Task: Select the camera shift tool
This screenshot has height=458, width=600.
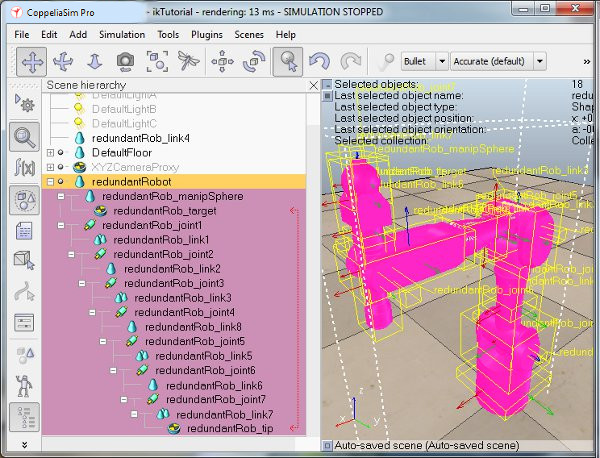Action: pos(95,61)
